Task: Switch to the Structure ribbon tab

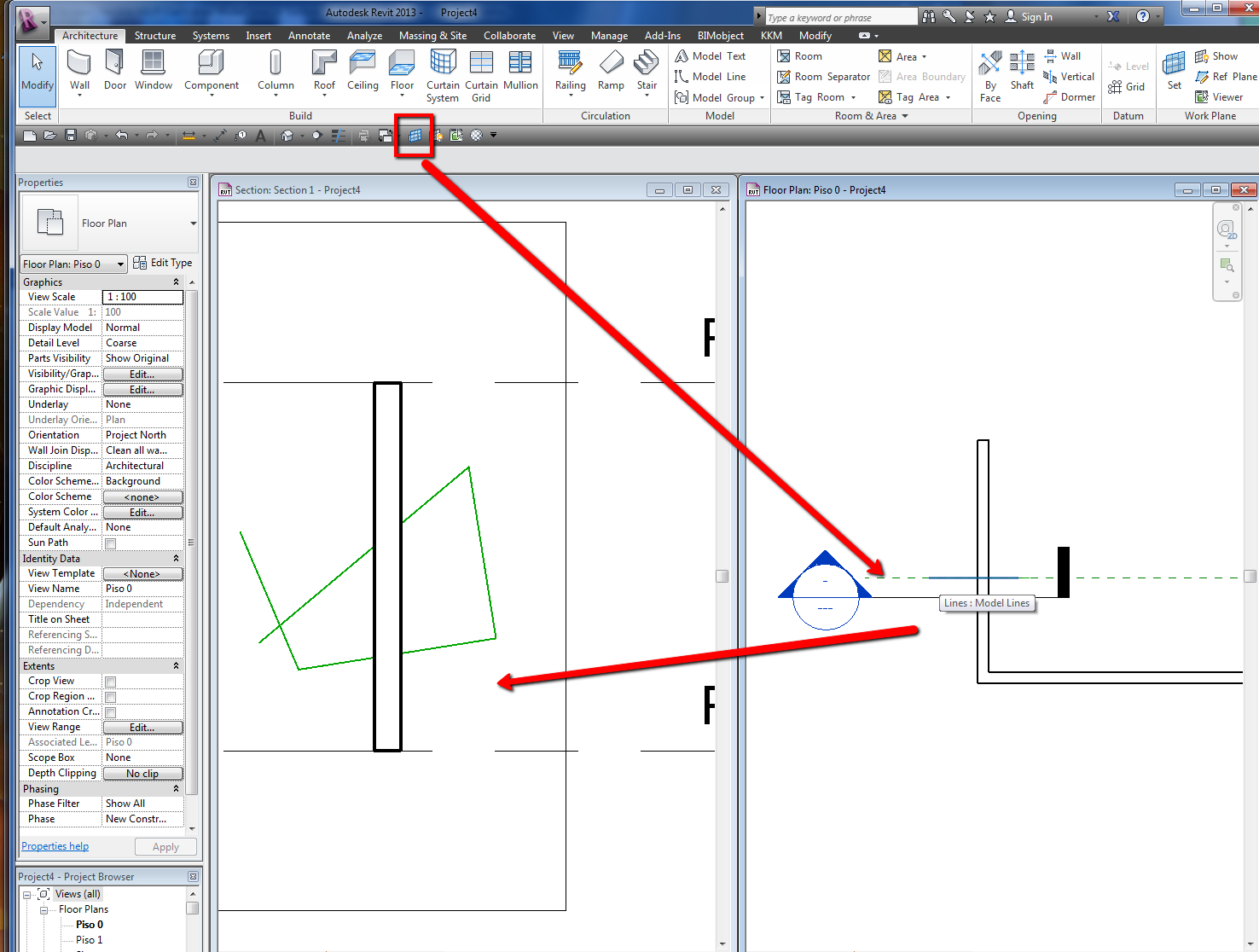Action: point(155,36)
